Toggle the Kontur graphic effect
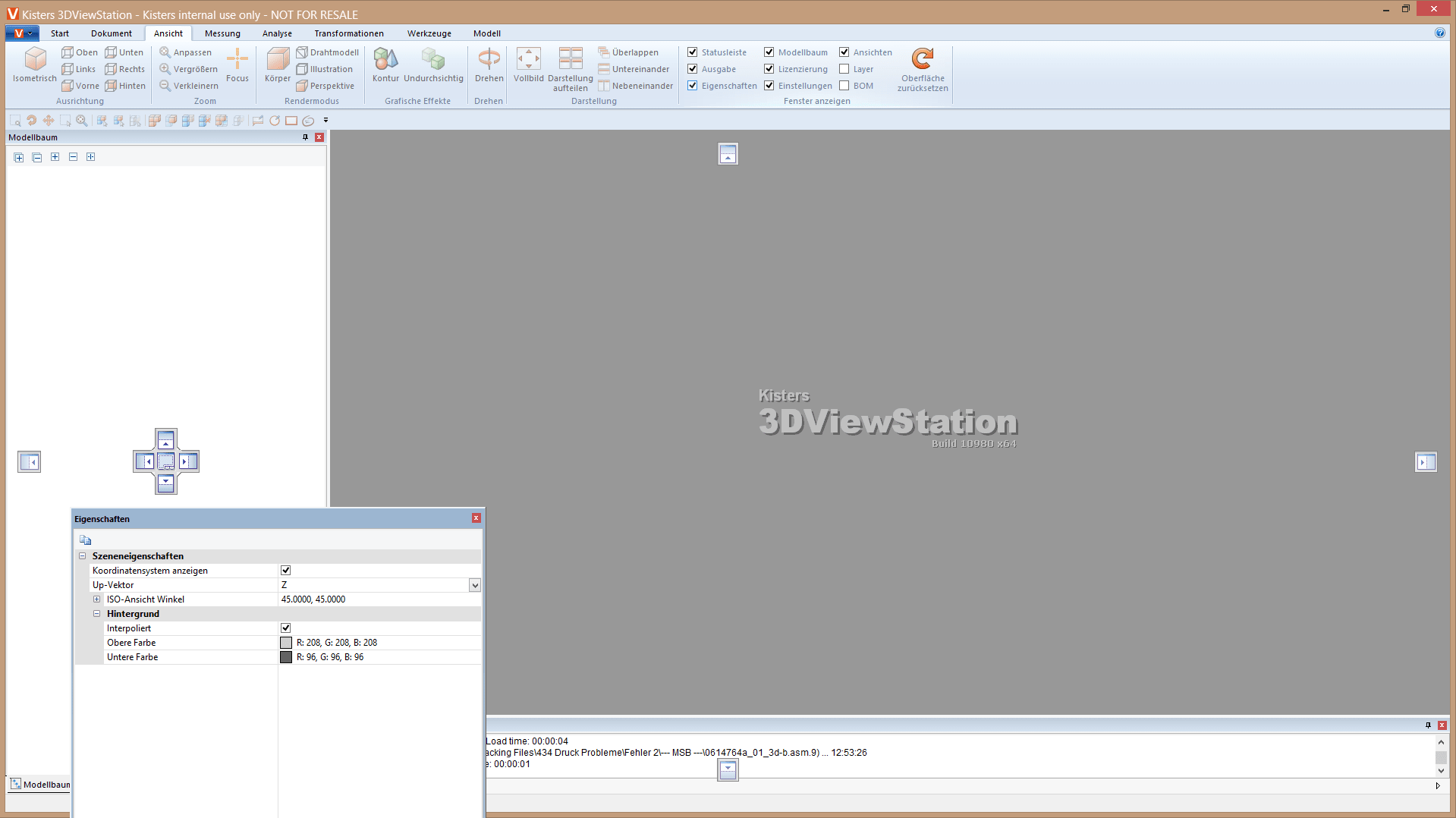 click(385, 65)
